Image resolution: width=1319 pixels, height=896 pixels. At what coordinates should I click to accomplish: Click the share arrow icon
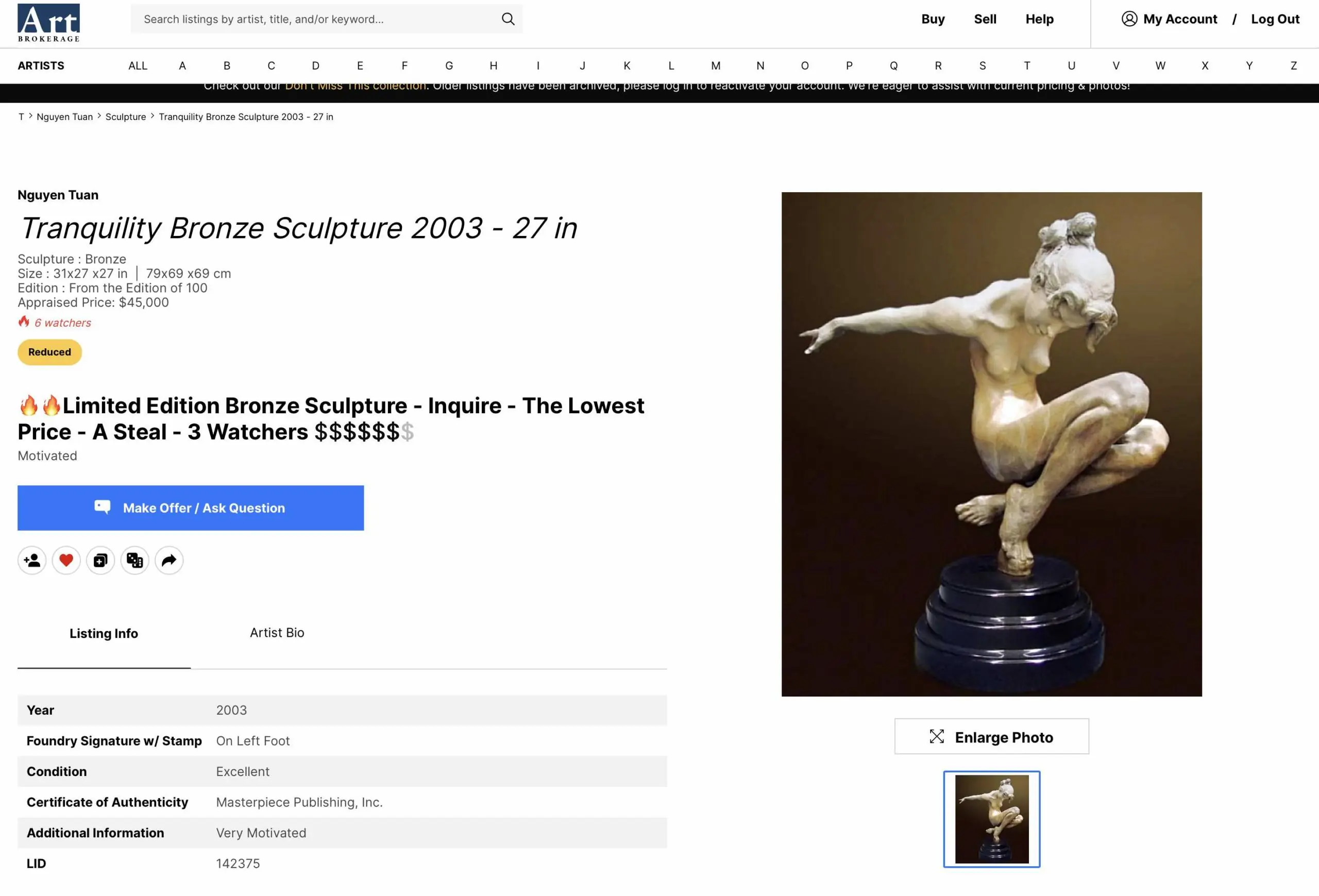point(169,561)
